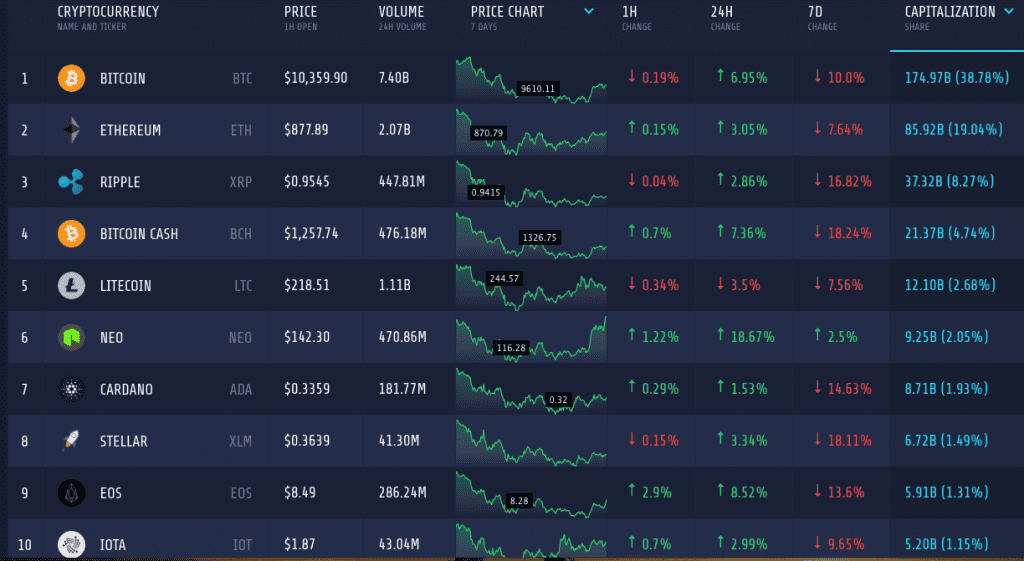The image size is (1024, 561).
Task: Open the ETHEREUM name link
Action: (130, 130)
